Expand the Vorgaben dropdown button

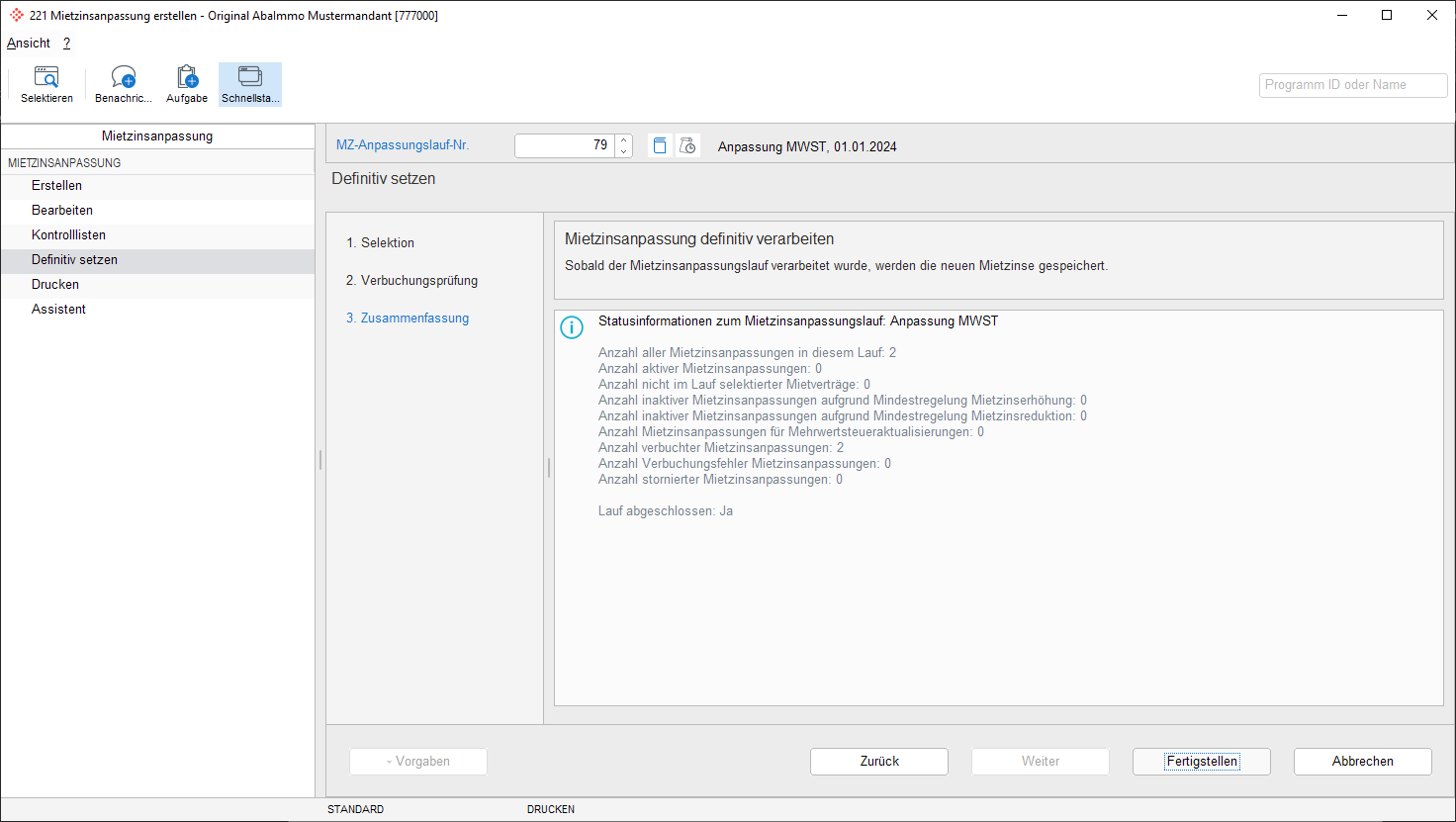[418, 762]
